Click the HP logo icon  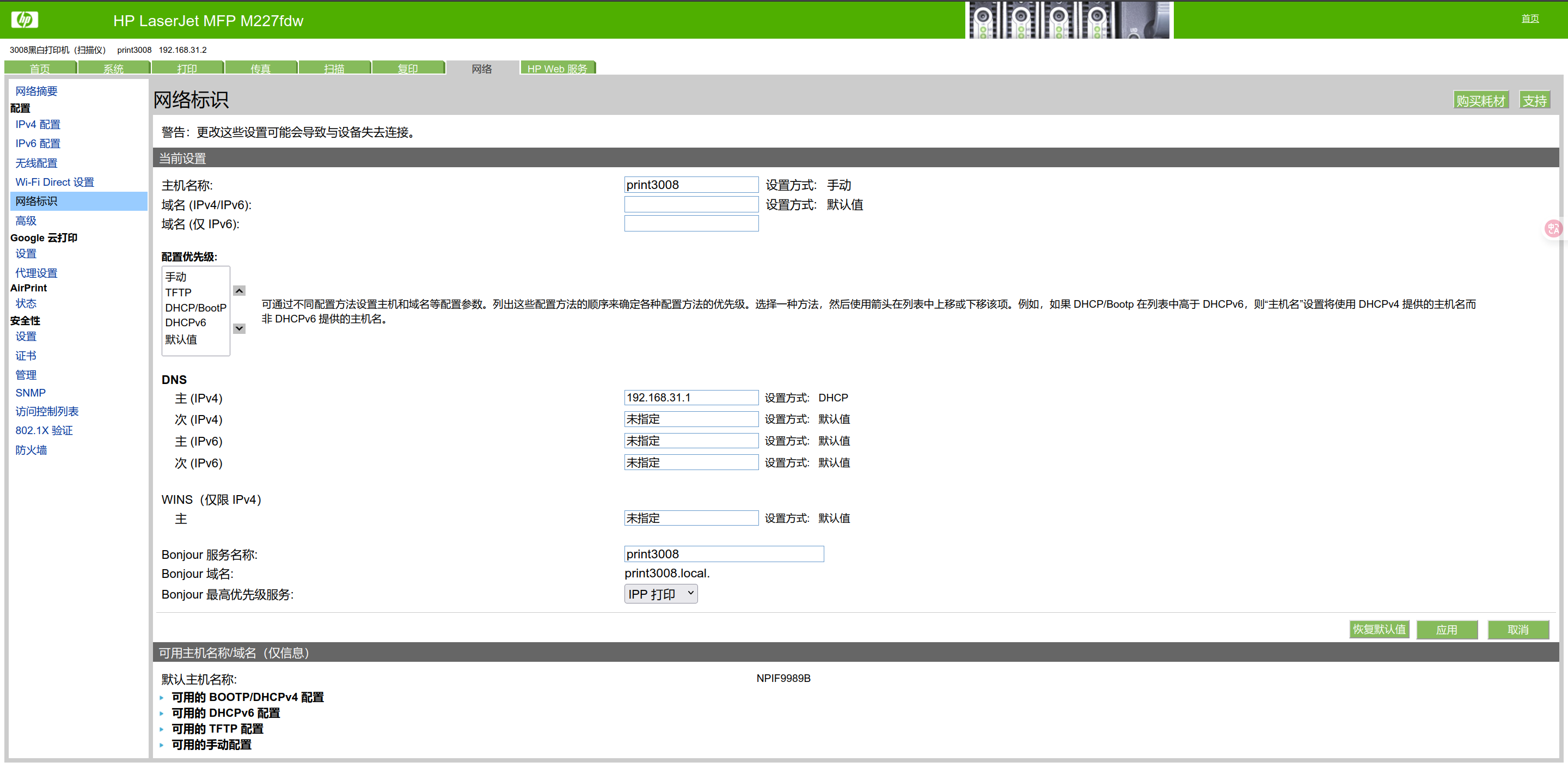coord(24,20)
